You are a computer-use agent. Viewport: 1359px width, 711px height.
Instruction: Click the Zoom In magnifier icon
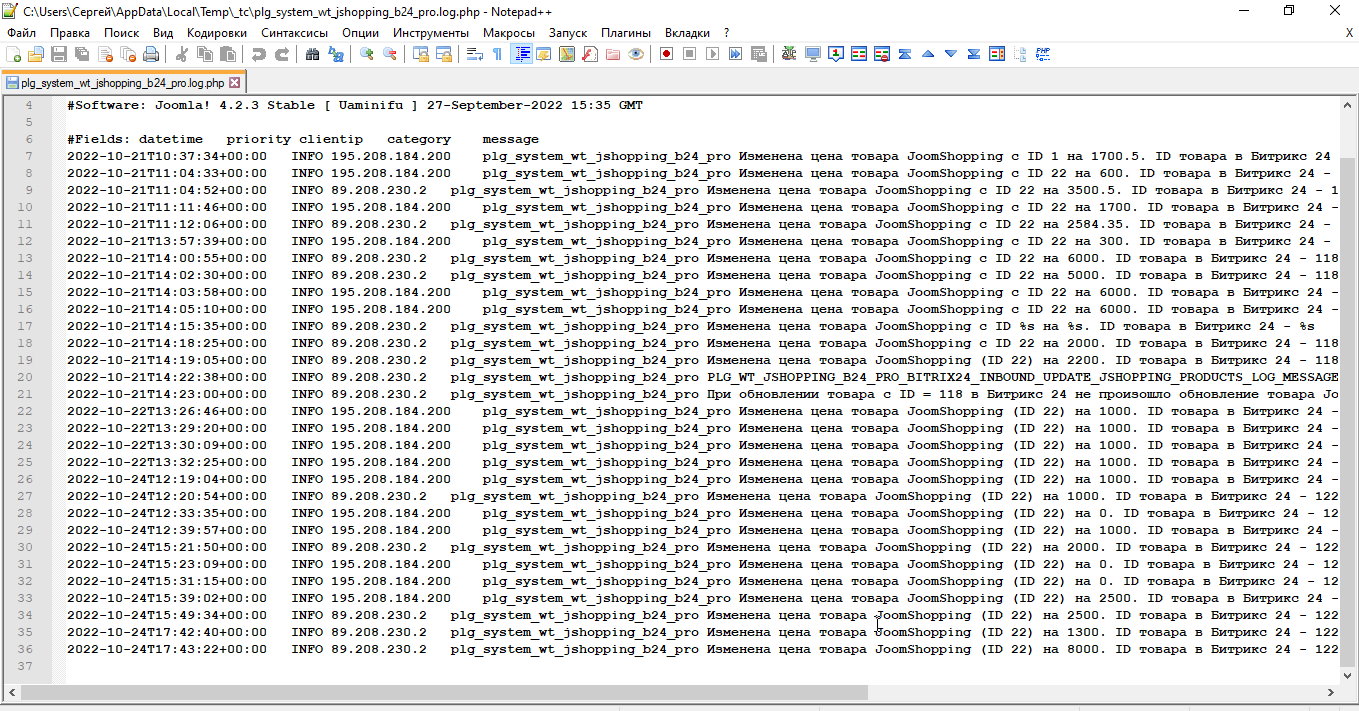tap(367, 54)
